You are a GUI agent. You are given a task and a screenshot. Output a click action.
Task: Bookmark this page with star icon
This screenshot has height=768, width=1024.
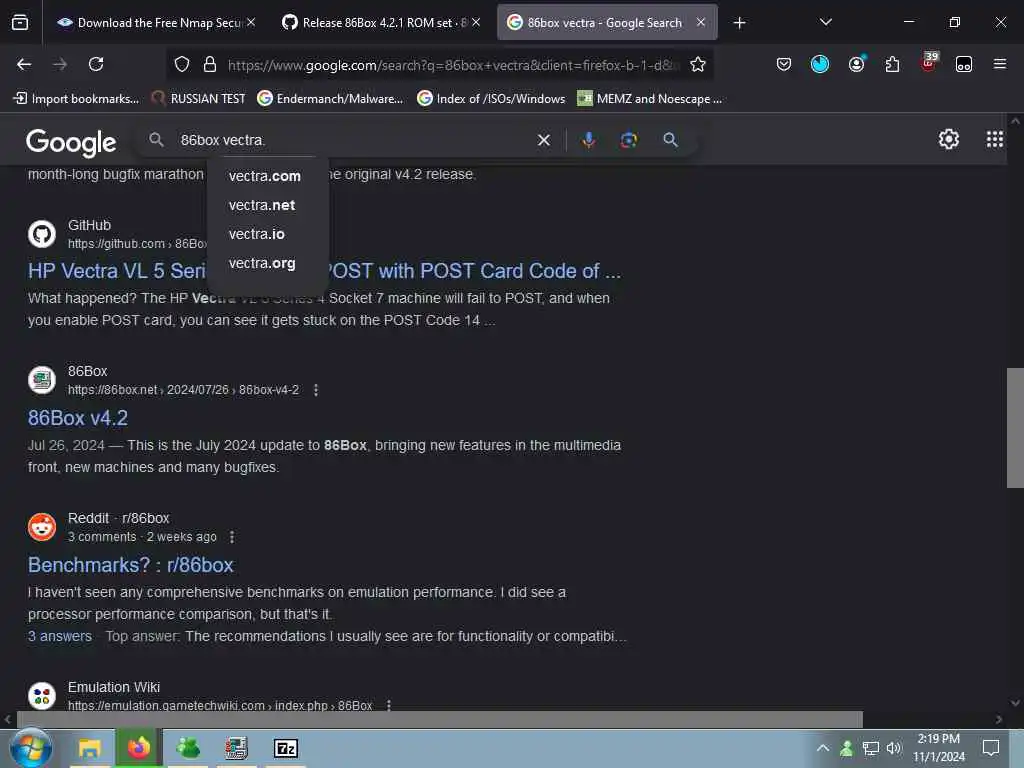pyautogui.click(x=698, y=64)
